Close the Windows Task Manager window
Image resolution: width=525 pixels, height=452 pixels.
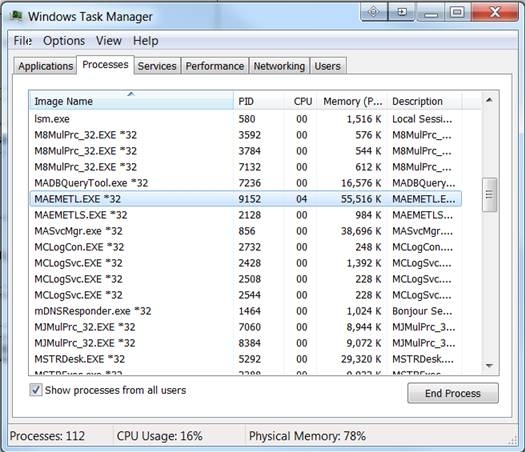click(x=495, y=12)
